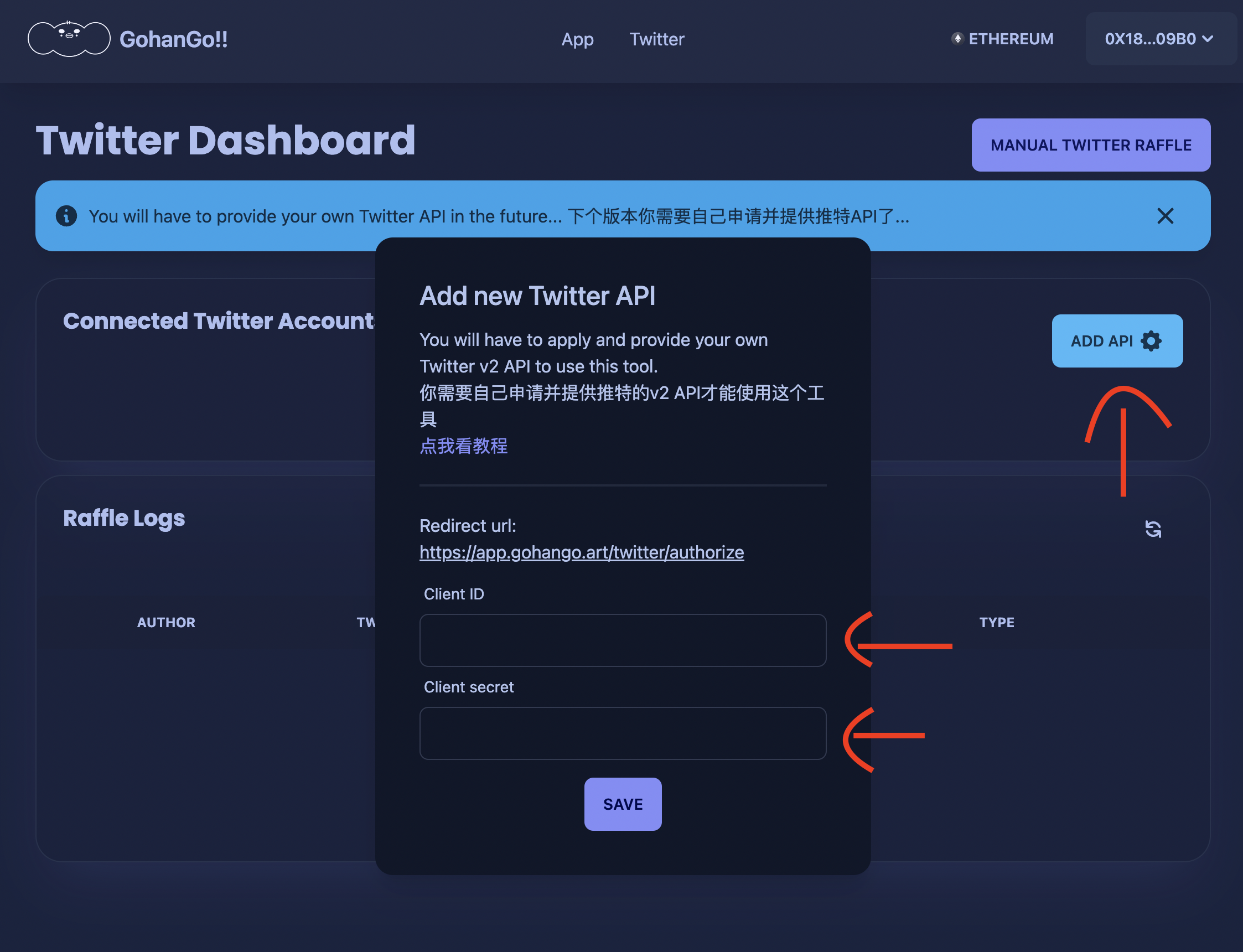
Task: Click the ADD API button
Action: [1117, 341]
